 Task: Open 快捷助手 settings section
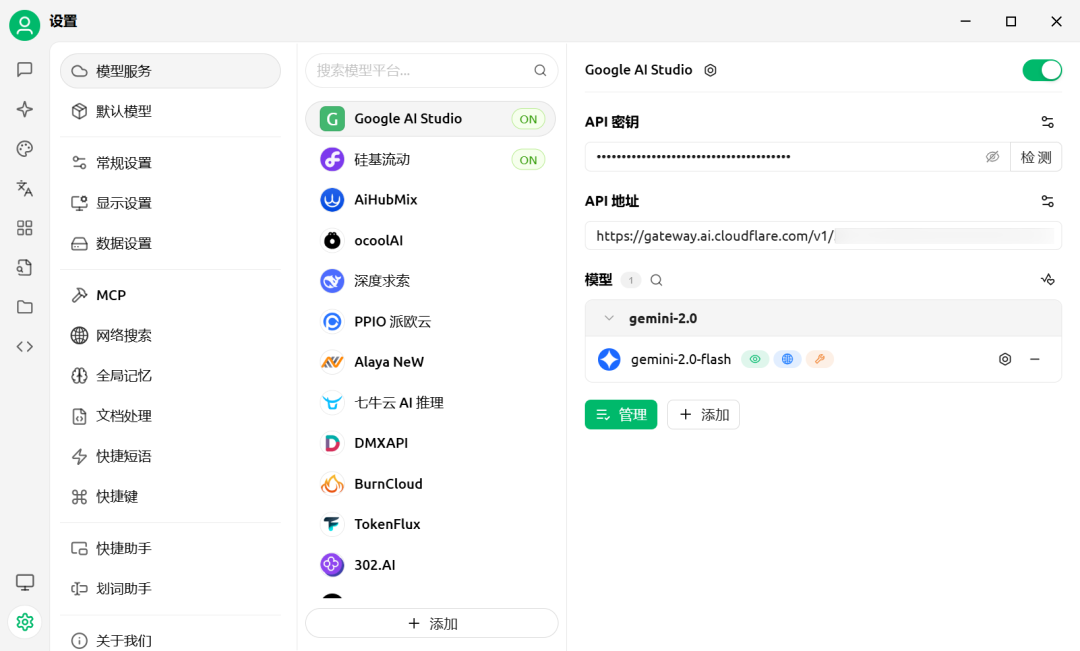[x=170, y=548]
